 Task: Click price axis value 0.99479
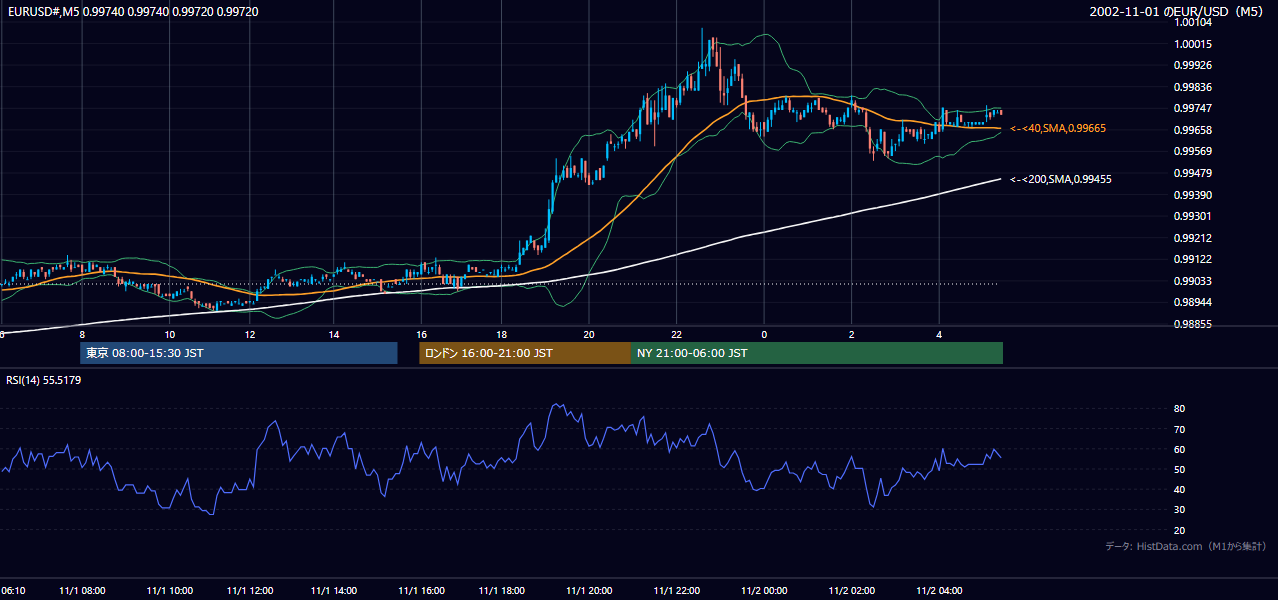click(1192, 173)
